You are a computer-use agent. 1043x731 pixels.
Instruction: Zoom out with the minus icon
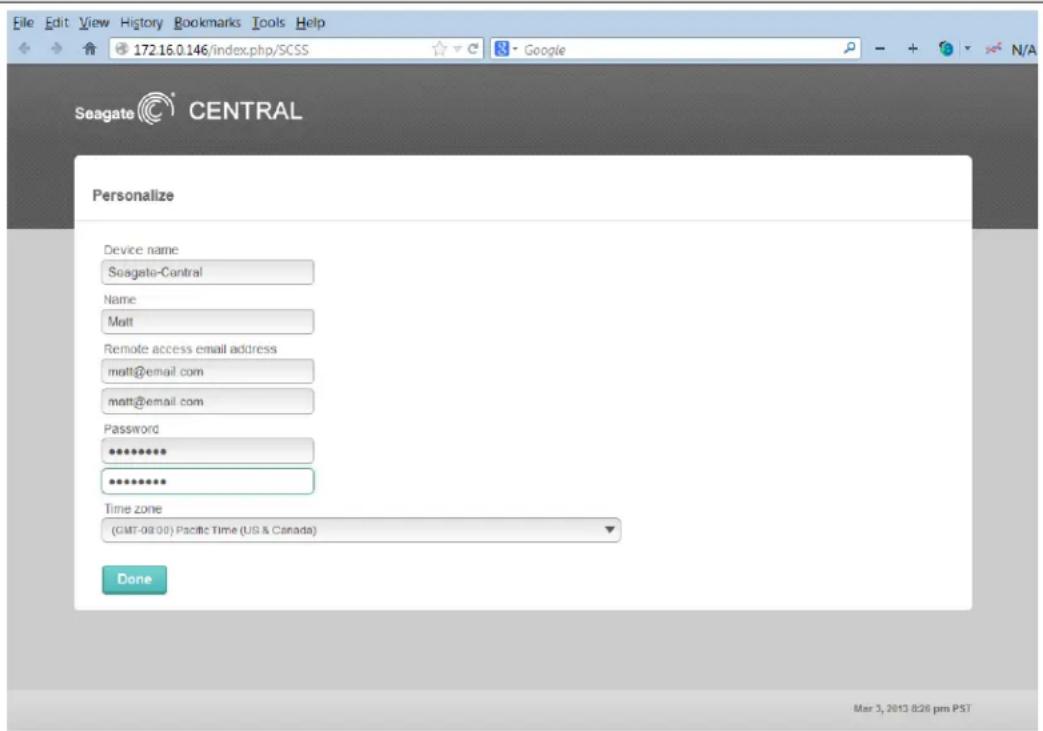pos(880,49)
